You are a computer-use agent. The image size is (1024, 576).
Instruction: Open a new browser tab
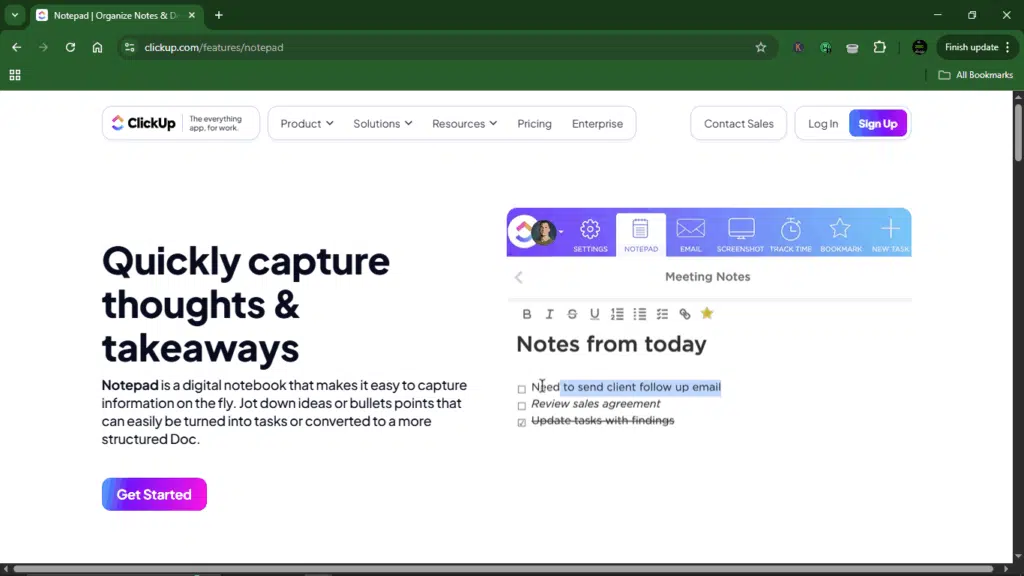click(x=219, y=15)
